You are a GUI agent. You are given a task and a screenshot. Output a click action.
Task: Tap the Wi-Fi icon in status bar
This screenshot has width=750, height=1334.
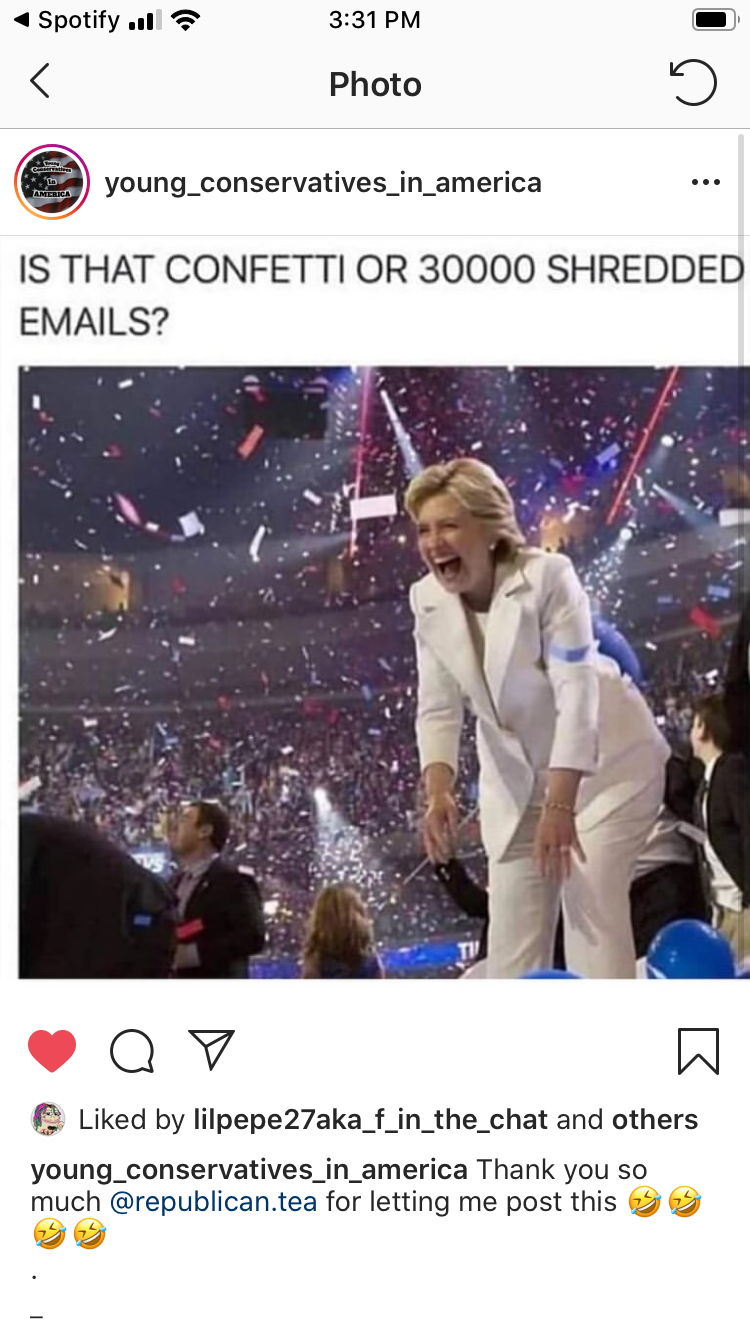click(x=185, y=19)
